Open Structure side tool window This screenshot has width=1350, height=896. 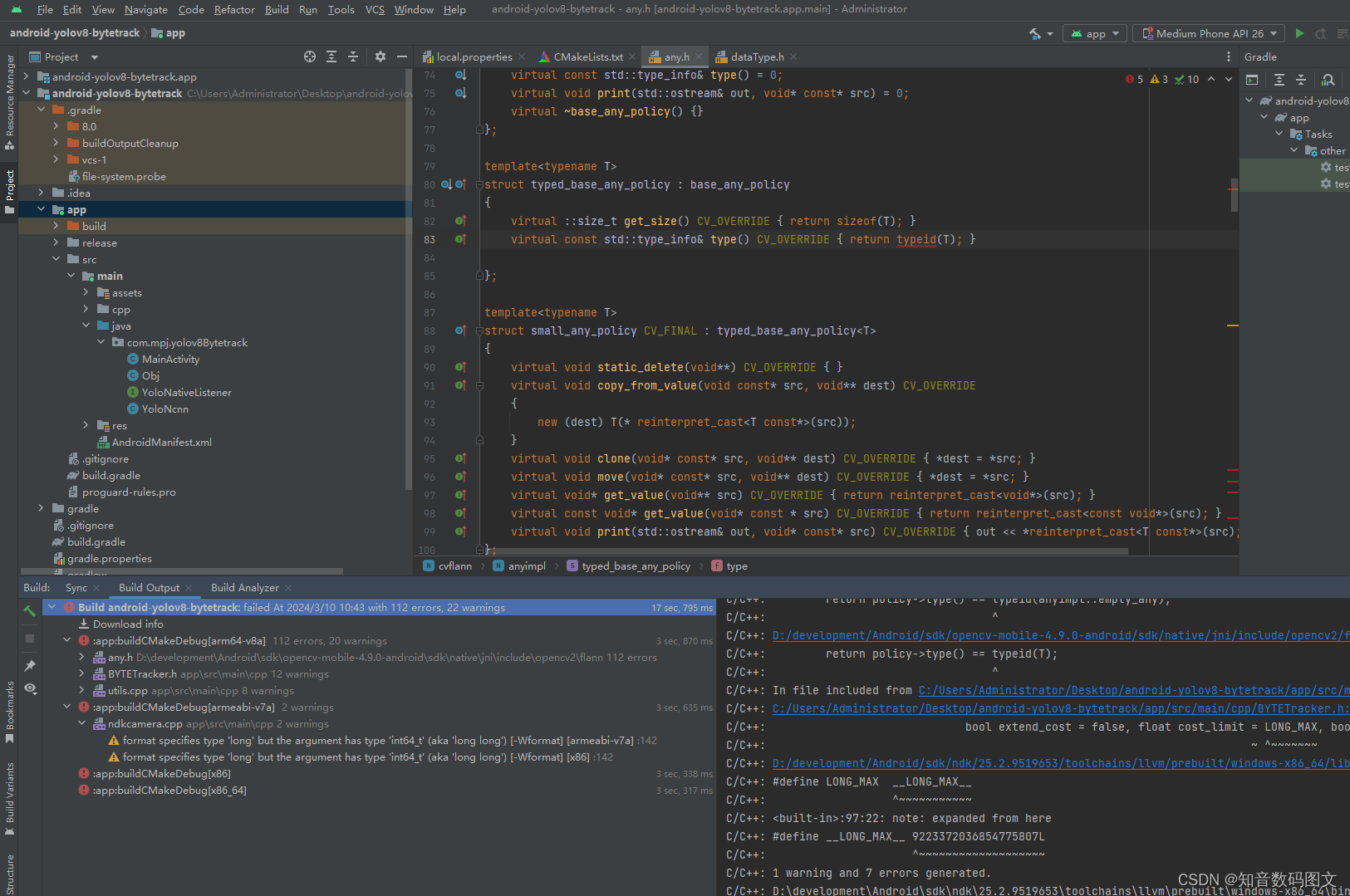(9, 874)
